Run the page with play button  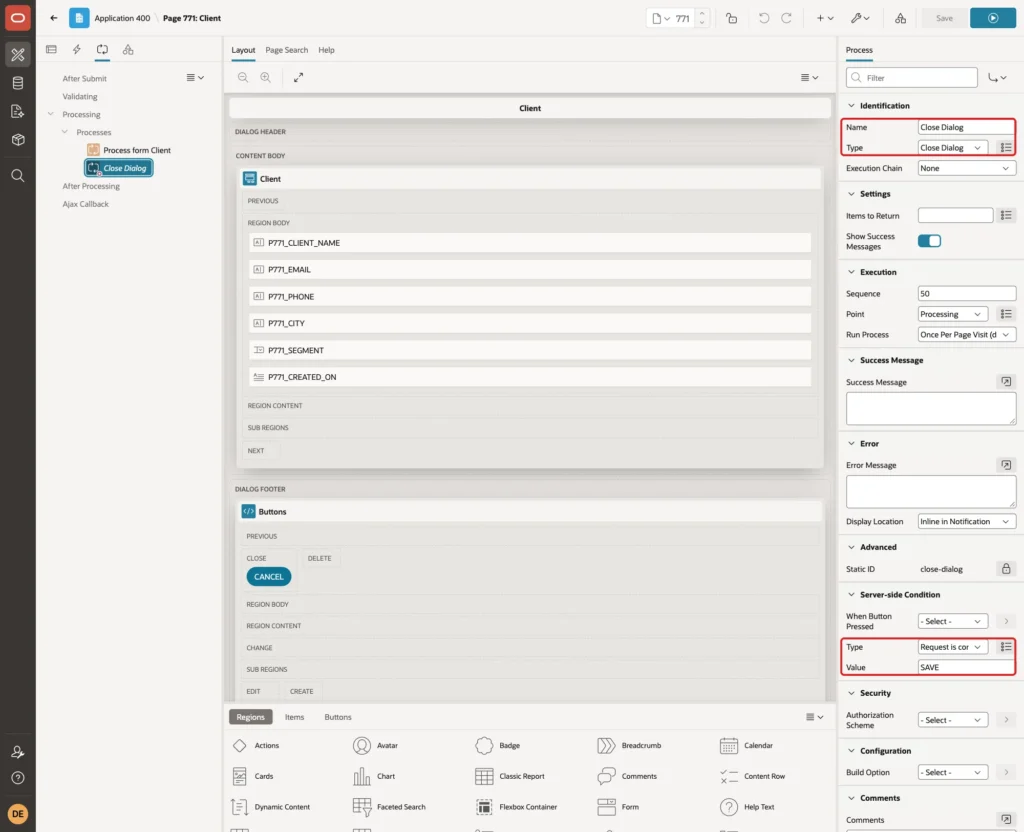point(993,18)
